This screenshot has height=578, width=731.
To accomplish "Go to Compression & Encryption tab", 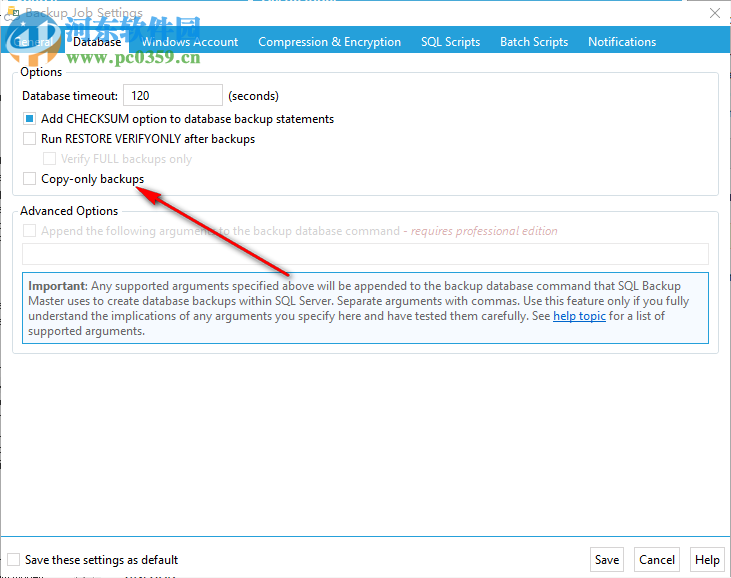I will (x=329, y=42).
